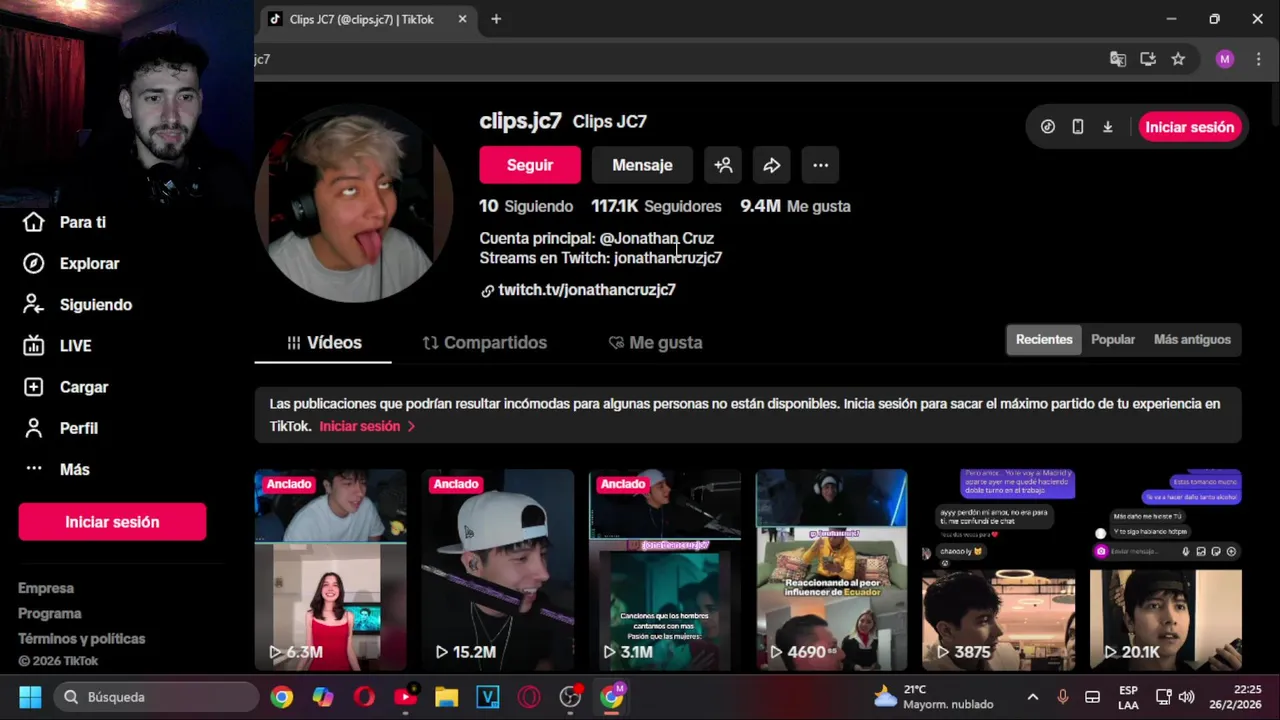
Task: Switch to the Me gusta tab
Action: click(x=655, y=342)
